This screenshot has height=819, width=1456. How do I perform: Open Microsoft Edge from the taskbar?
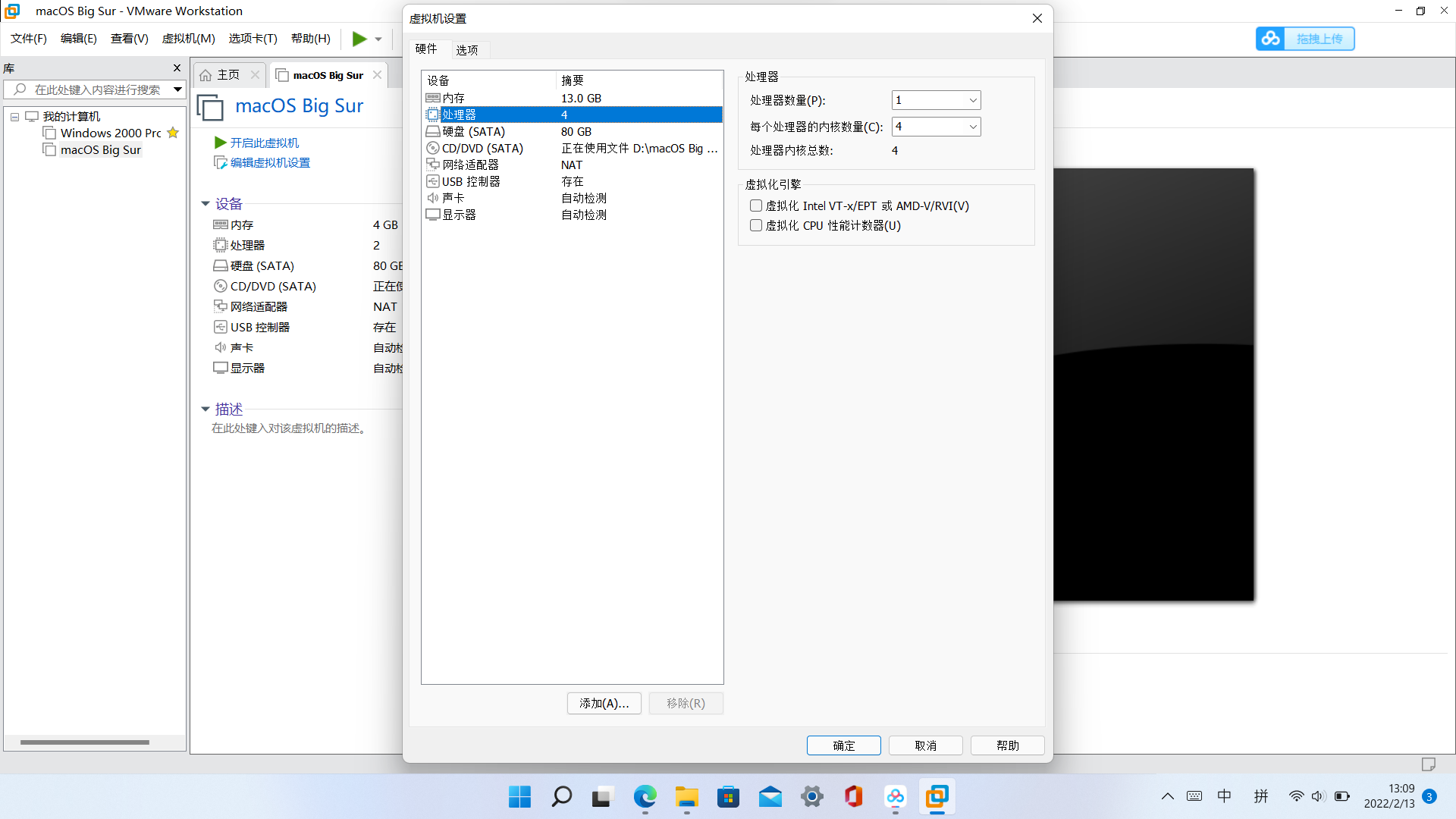[x=645, y=797]
